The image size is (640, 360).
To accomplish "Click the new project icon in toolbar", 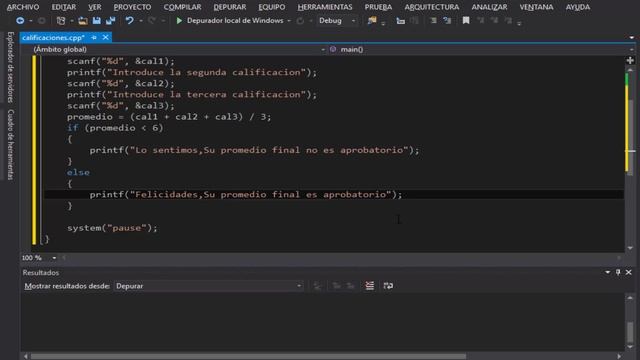I will coord(61,21).
